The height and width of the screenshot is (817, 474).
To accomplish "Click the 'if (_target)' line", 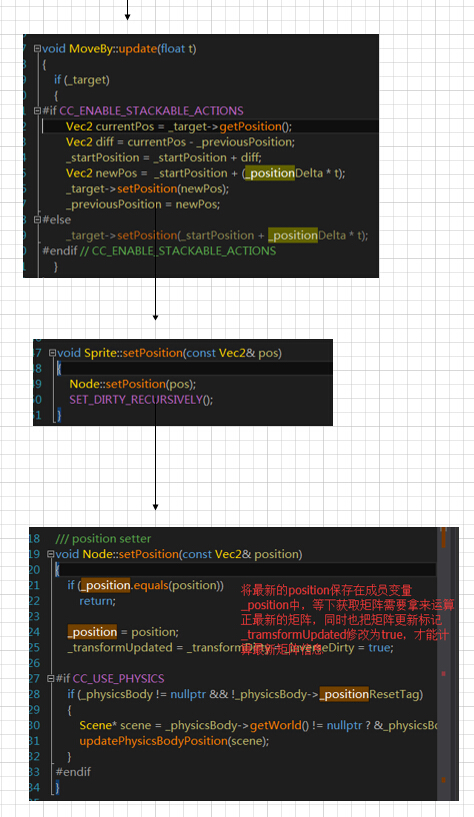I will click(82, 80).
